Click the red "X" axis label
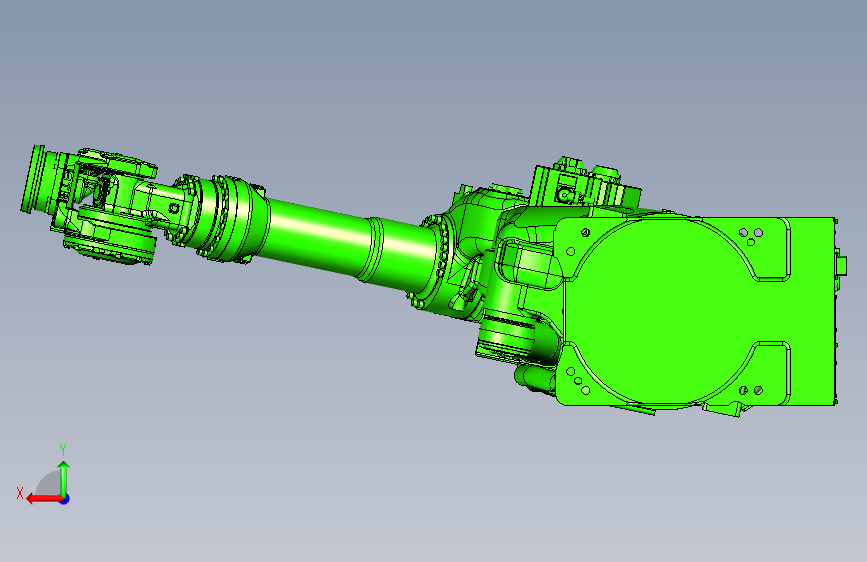 20,493
